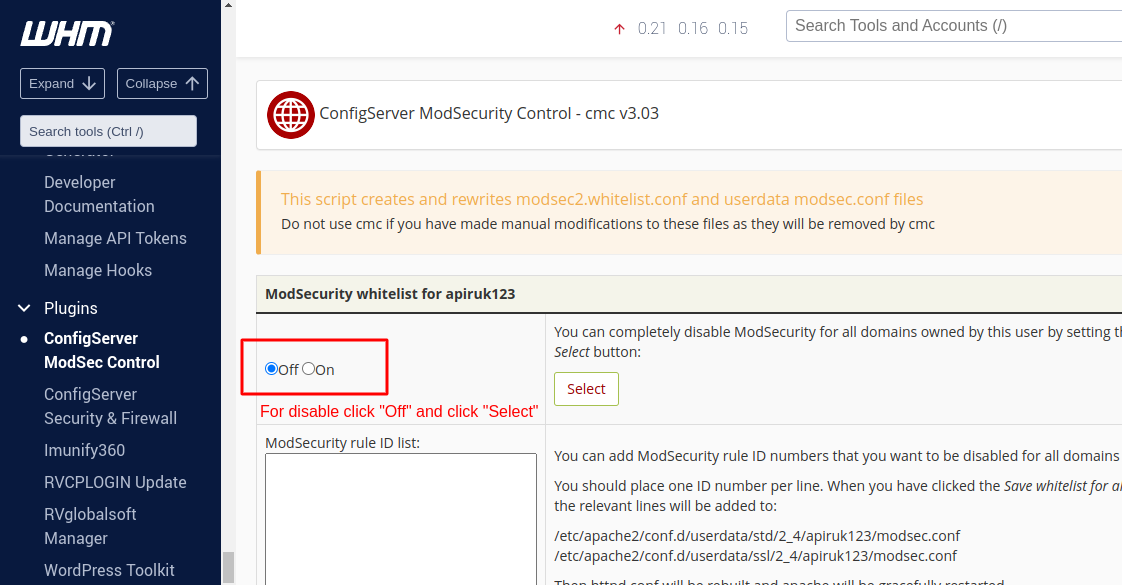Click the ssl modsec.conf file path

point(755,556)
